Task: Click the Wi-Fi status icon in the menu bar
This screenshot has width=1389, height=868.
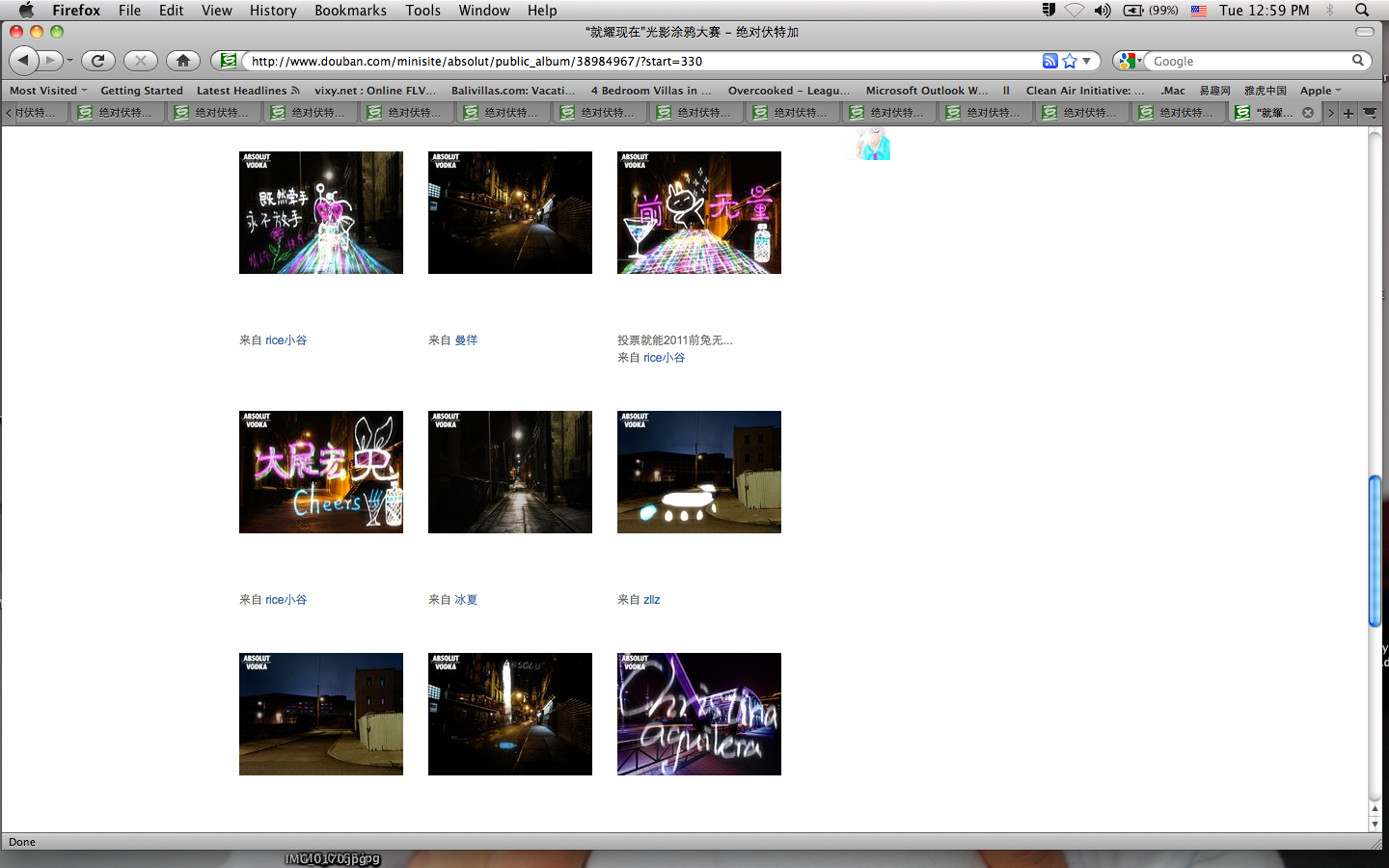Action: click(x=1075, y=10)
